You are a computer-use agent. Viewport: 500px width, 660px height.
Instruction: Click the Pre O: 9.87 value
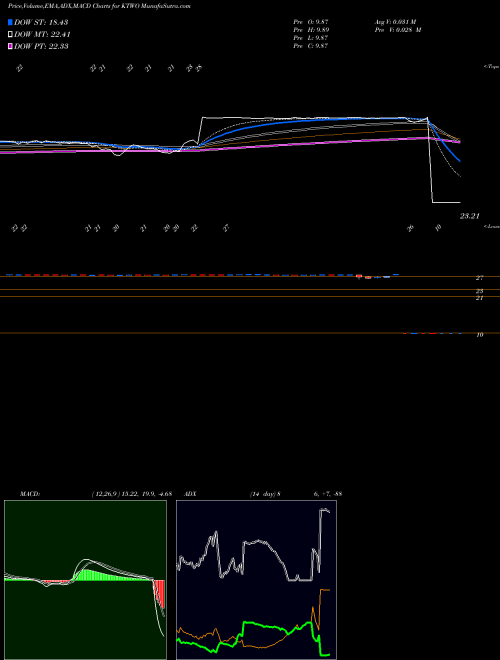point(311,21)
